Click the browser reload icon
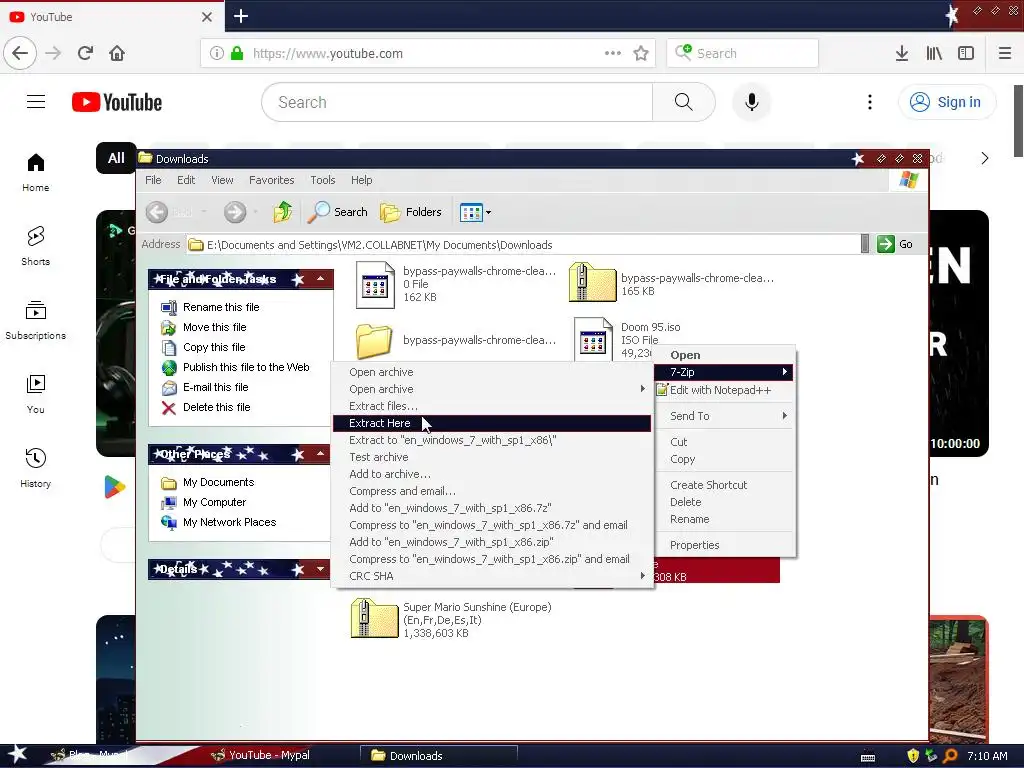Screen dimensions: 1024x768 [85, 53]
